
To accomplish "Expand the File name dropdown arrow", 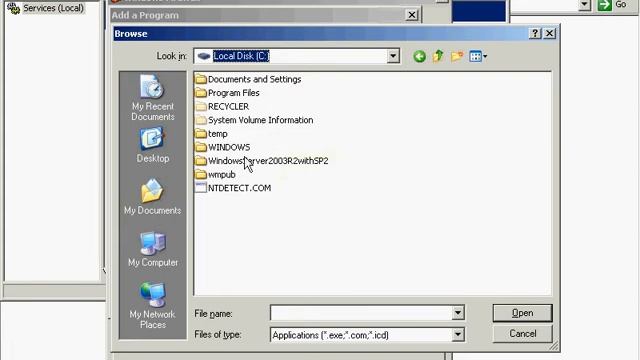I will pyautogui.click(x=458, y=313).
